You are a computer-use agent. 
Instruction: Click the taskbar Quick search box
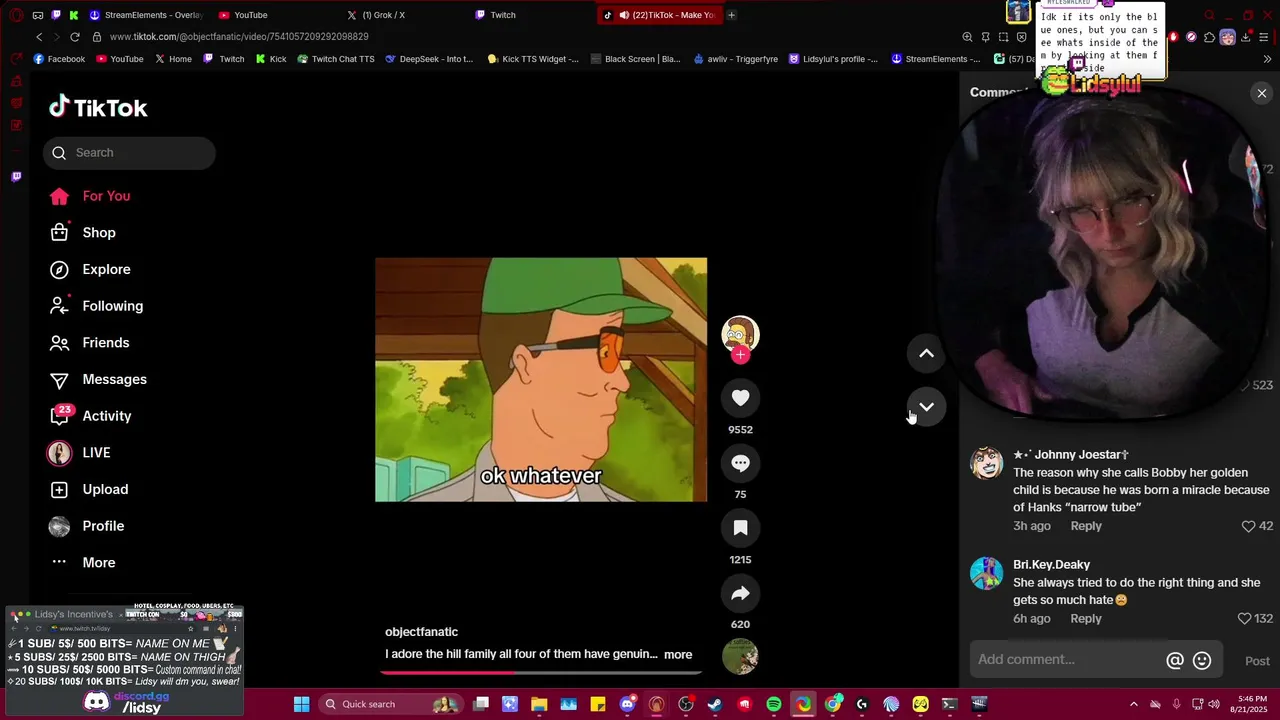(392, 704)
